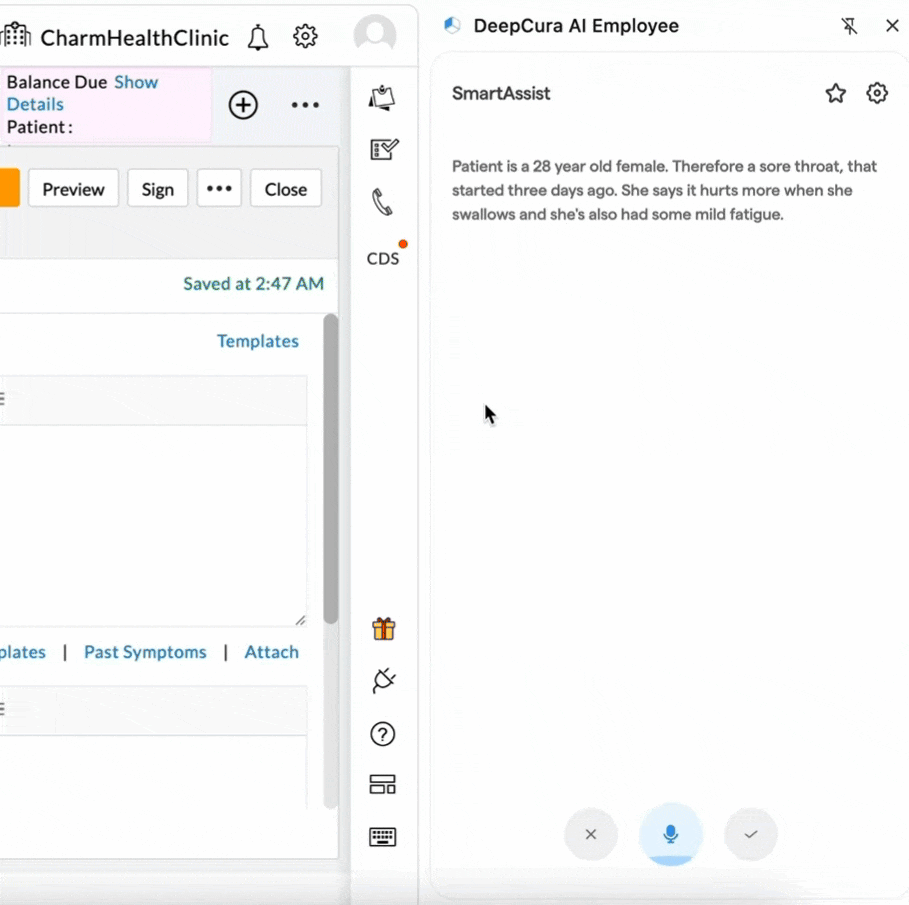Screen dimensions: 909x905
Task: Open the Show Details link for balance
Action: (x=82, y=93)
